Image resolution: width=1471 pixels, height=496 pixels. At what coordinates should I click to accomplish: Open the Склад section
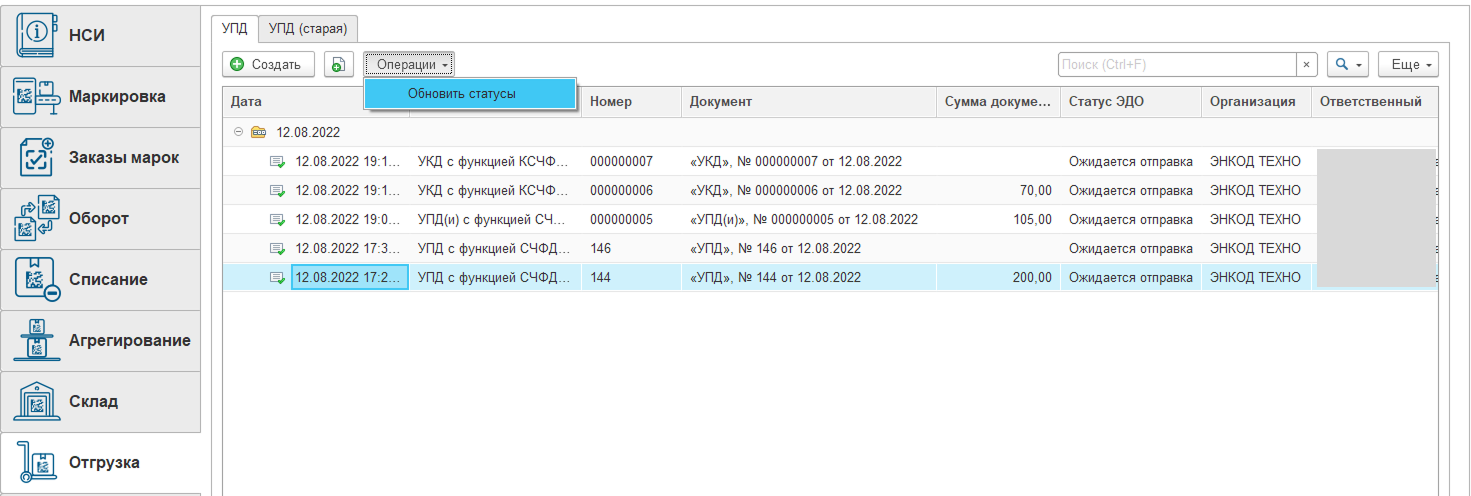[100, 402]
